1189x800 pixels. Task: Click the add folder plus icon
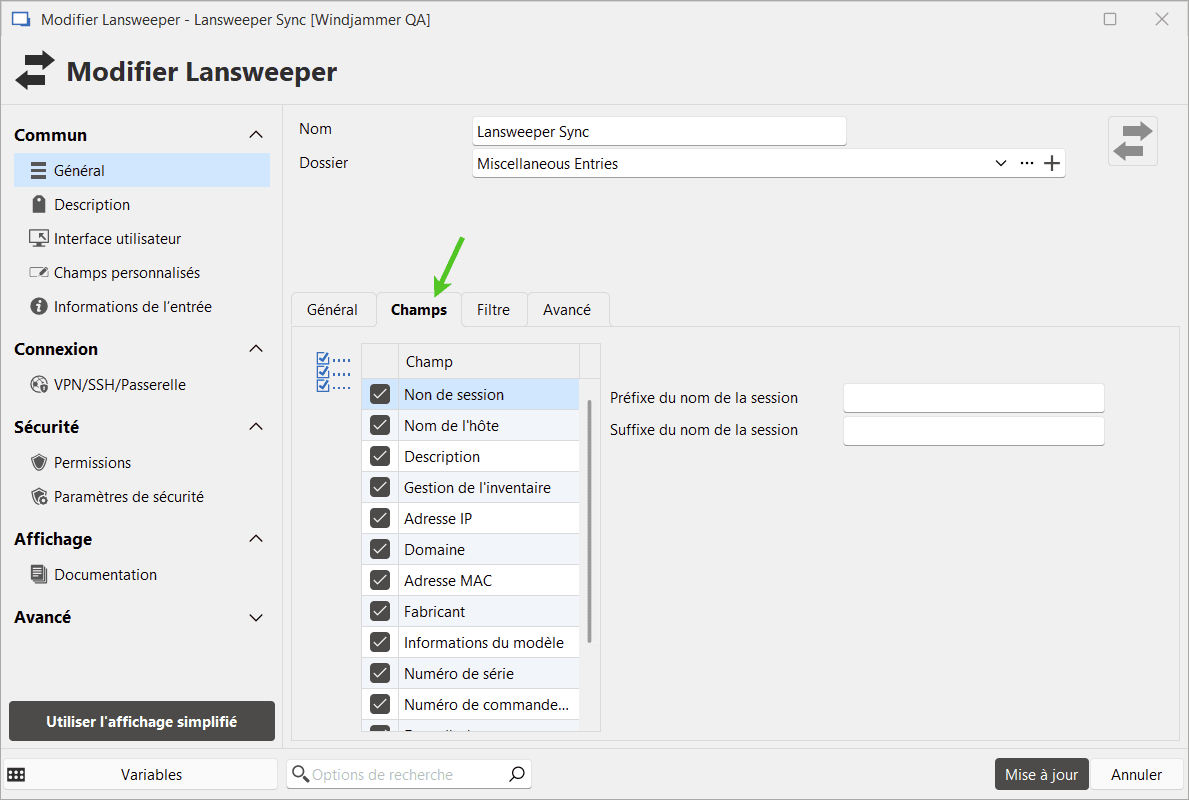point(1052,163)
